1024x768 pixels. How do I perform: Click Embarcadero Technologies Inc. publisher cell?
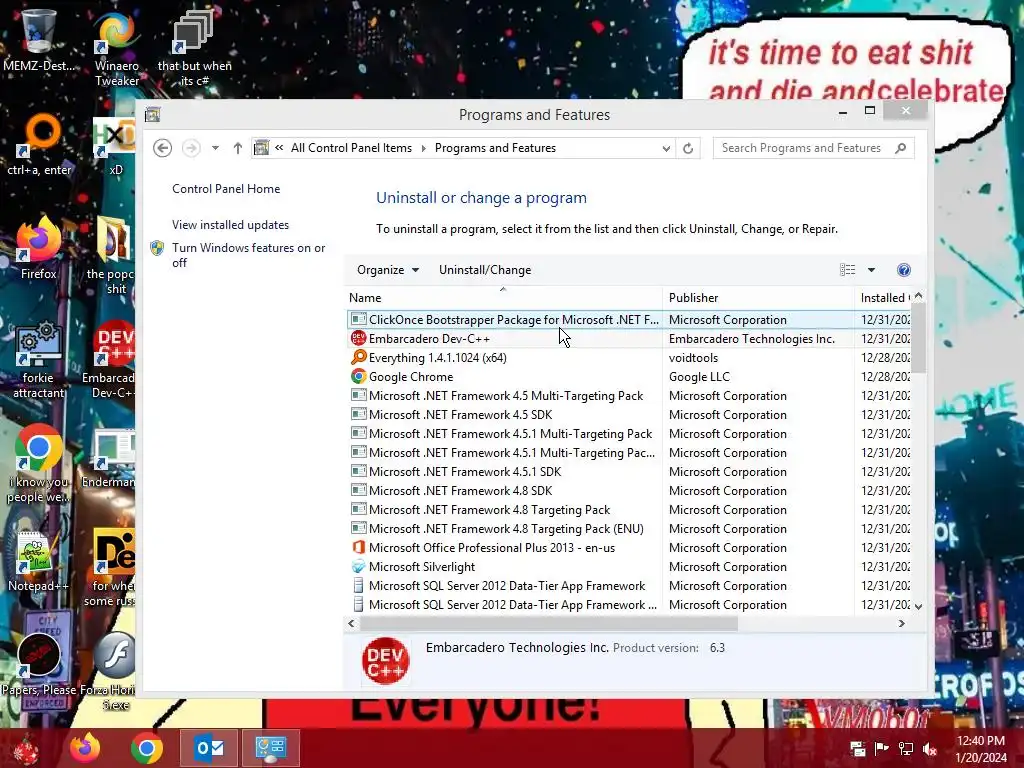(752, 339)
